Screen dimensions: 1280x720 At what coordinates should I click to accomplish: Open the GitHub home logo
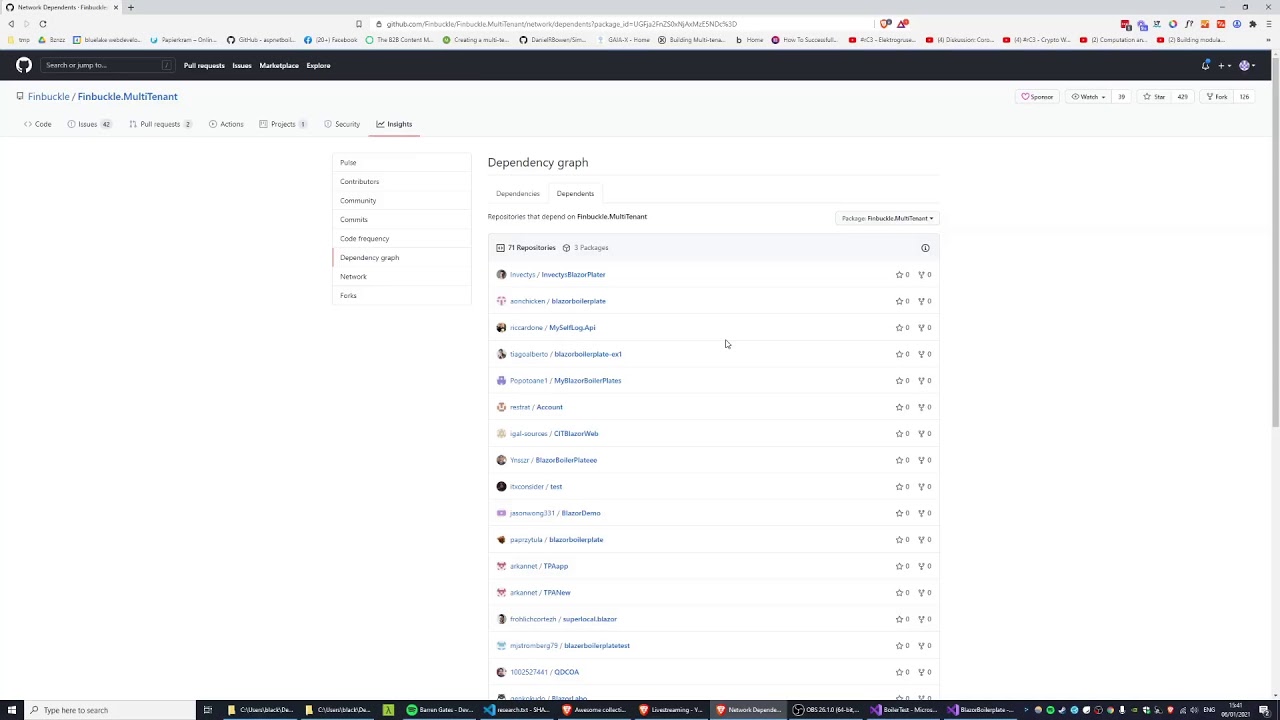[x=24, y=65]
